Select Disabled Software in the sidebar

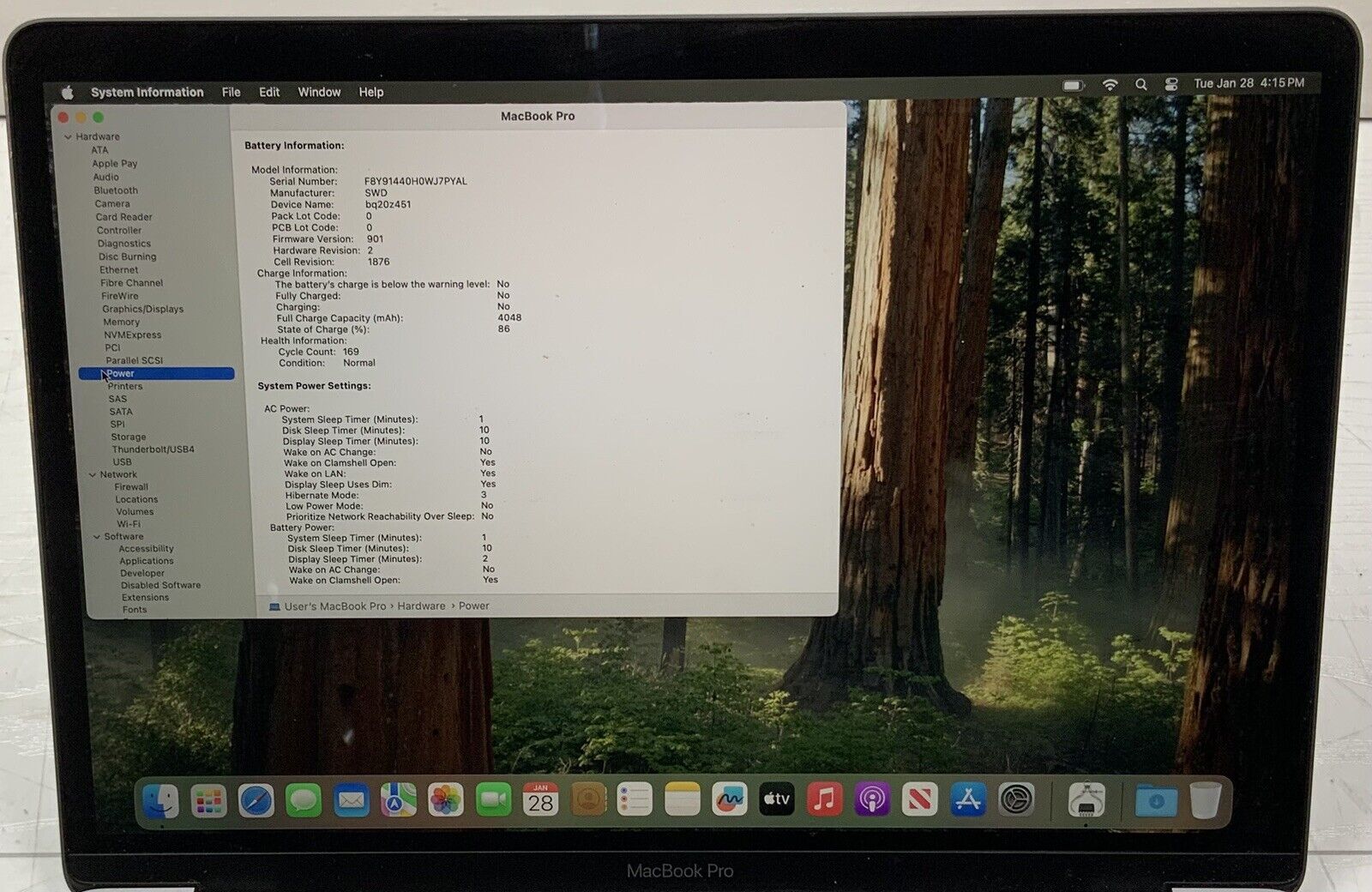(161, 585)
